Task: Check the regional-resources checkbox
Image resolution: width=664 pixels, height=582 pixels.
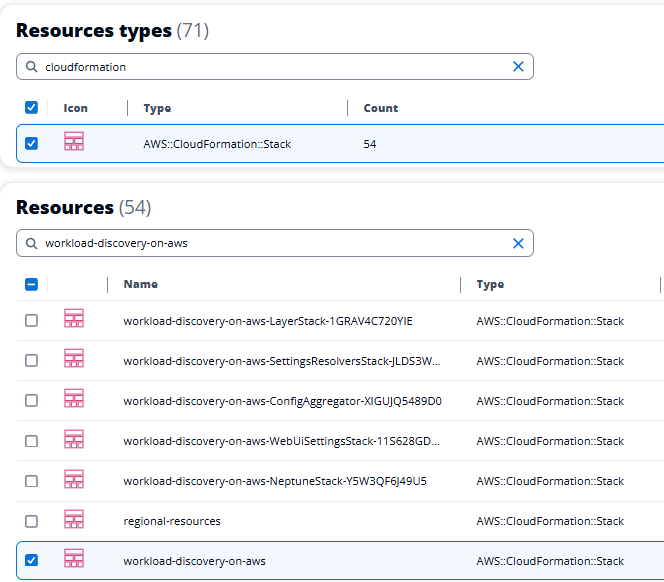Action: click(x=31, y=521)
